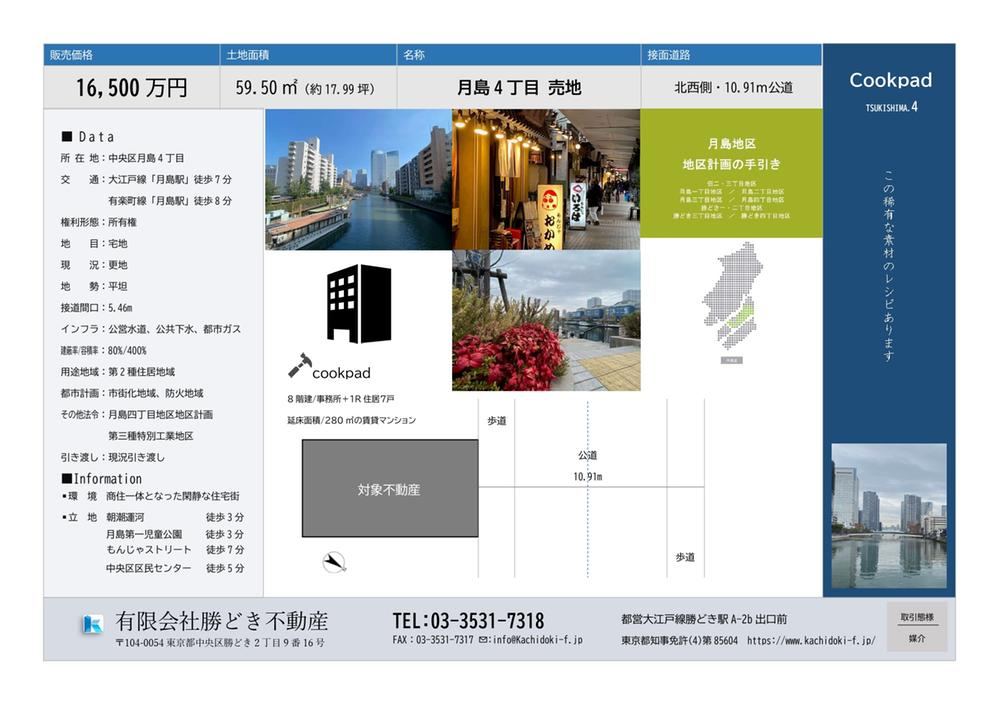Screen dimensions: 1000x707
Task: Click the www.kachidoki-f.jp website URL
Action: coord(810,640)
